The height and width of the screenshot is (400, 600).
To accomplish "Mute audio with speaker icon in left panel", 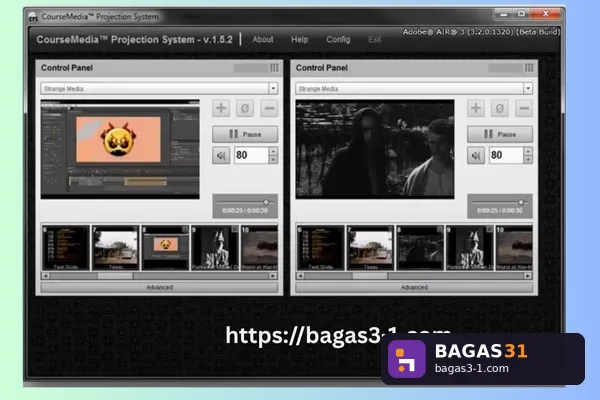I will (221, 155).
